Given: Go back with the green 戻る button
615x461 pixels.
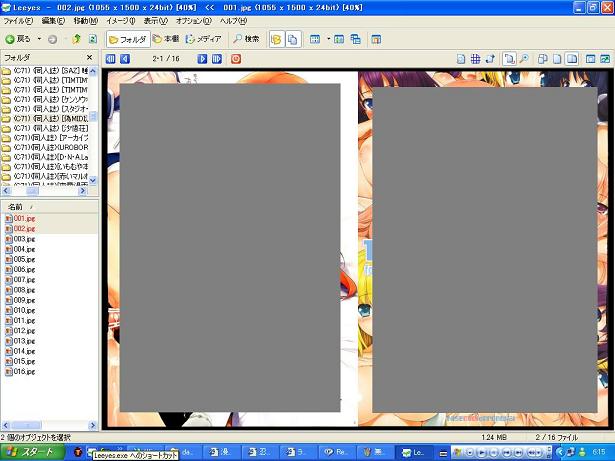Looking at the screenshot, I should coord(18,39).
